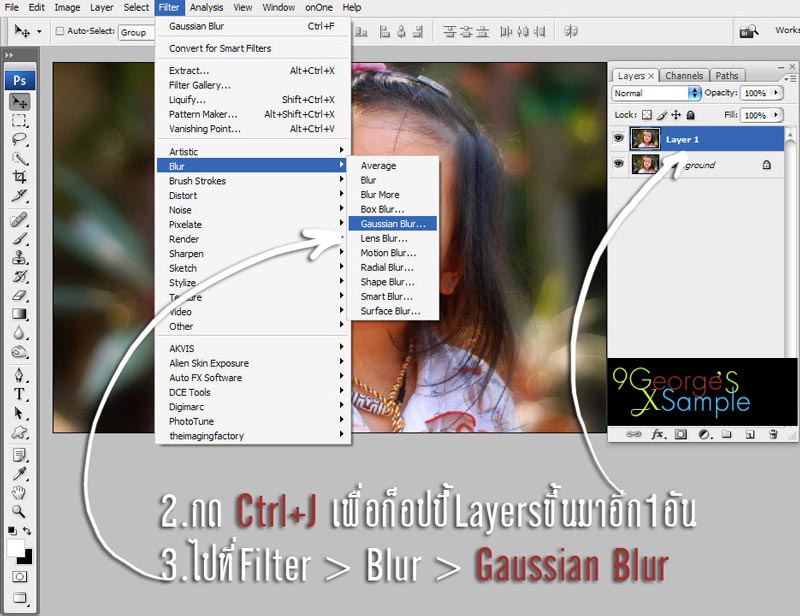Select the Slice tool
The image size is (800, 616).
click(x=19, y=196)
